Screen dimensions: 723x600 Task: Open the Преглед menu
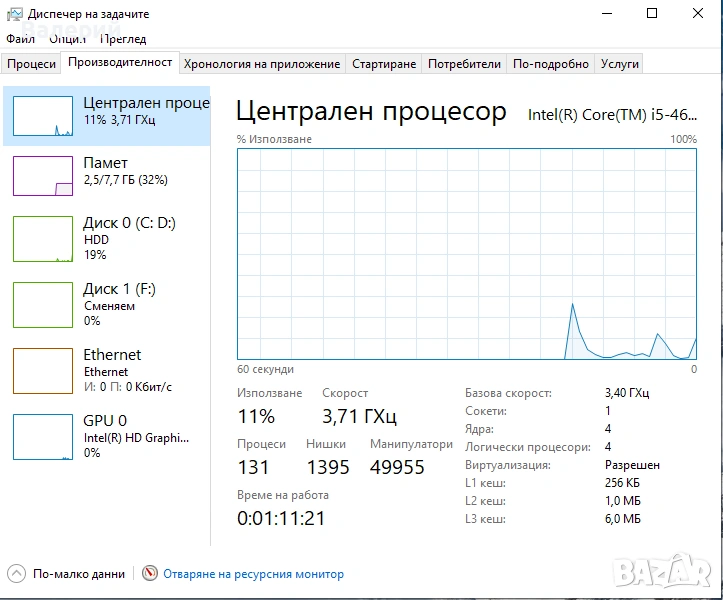click(124, 39)
